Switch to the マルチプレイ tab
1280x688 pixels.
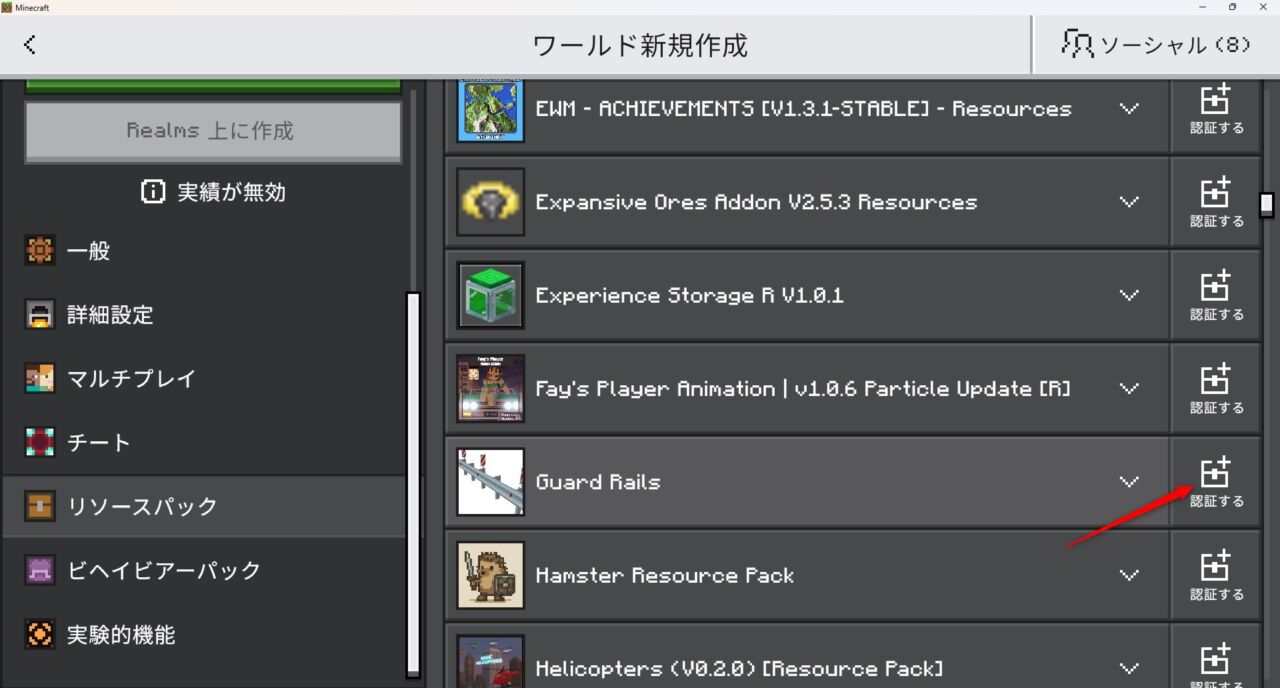pos(203,379)
